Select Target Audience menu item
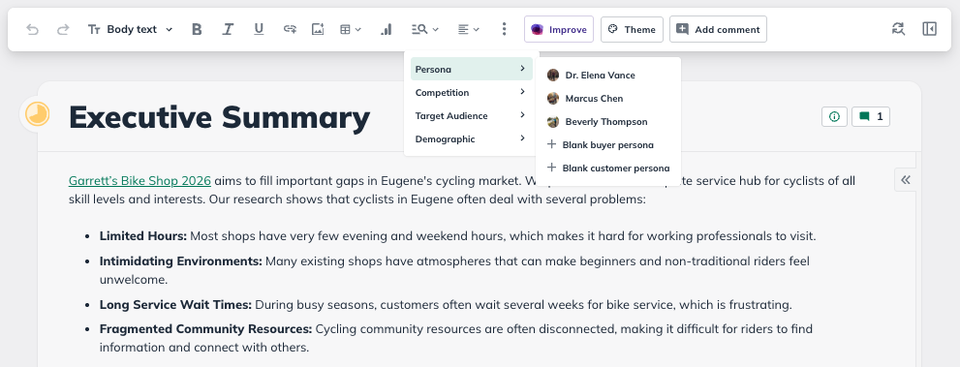 point(471,116)
